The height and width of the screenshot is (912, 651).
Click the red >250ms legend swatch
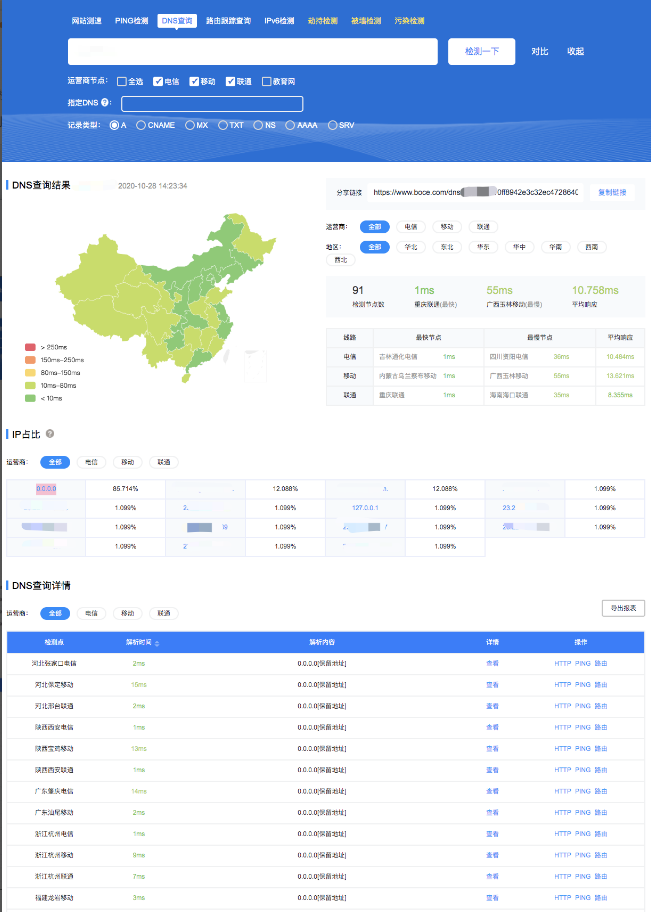(x=31, y=348)
